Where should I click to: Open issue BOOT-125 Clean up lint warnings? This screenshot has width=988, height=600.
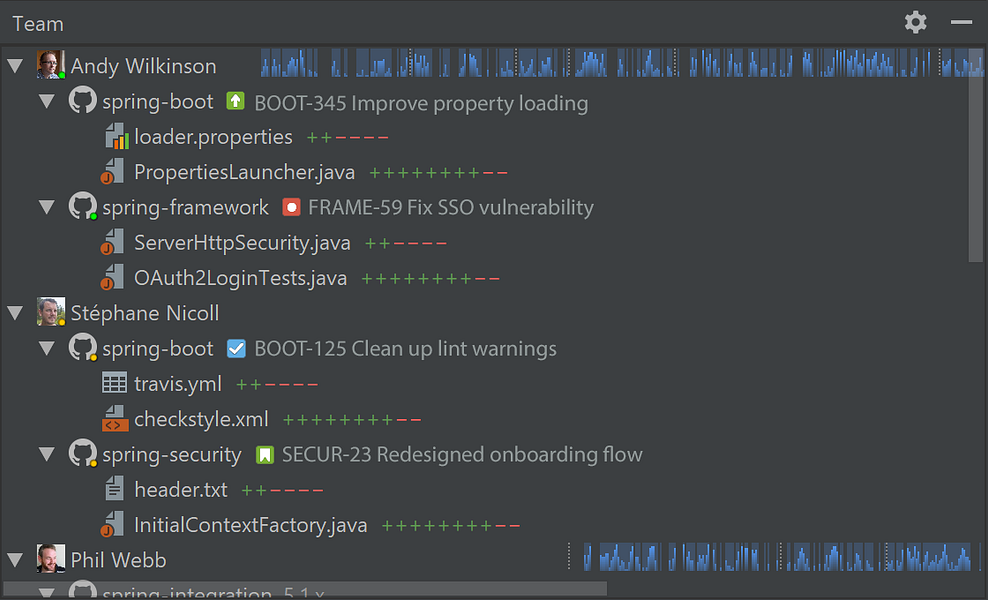pyautogui.click(x=405, y=349)
